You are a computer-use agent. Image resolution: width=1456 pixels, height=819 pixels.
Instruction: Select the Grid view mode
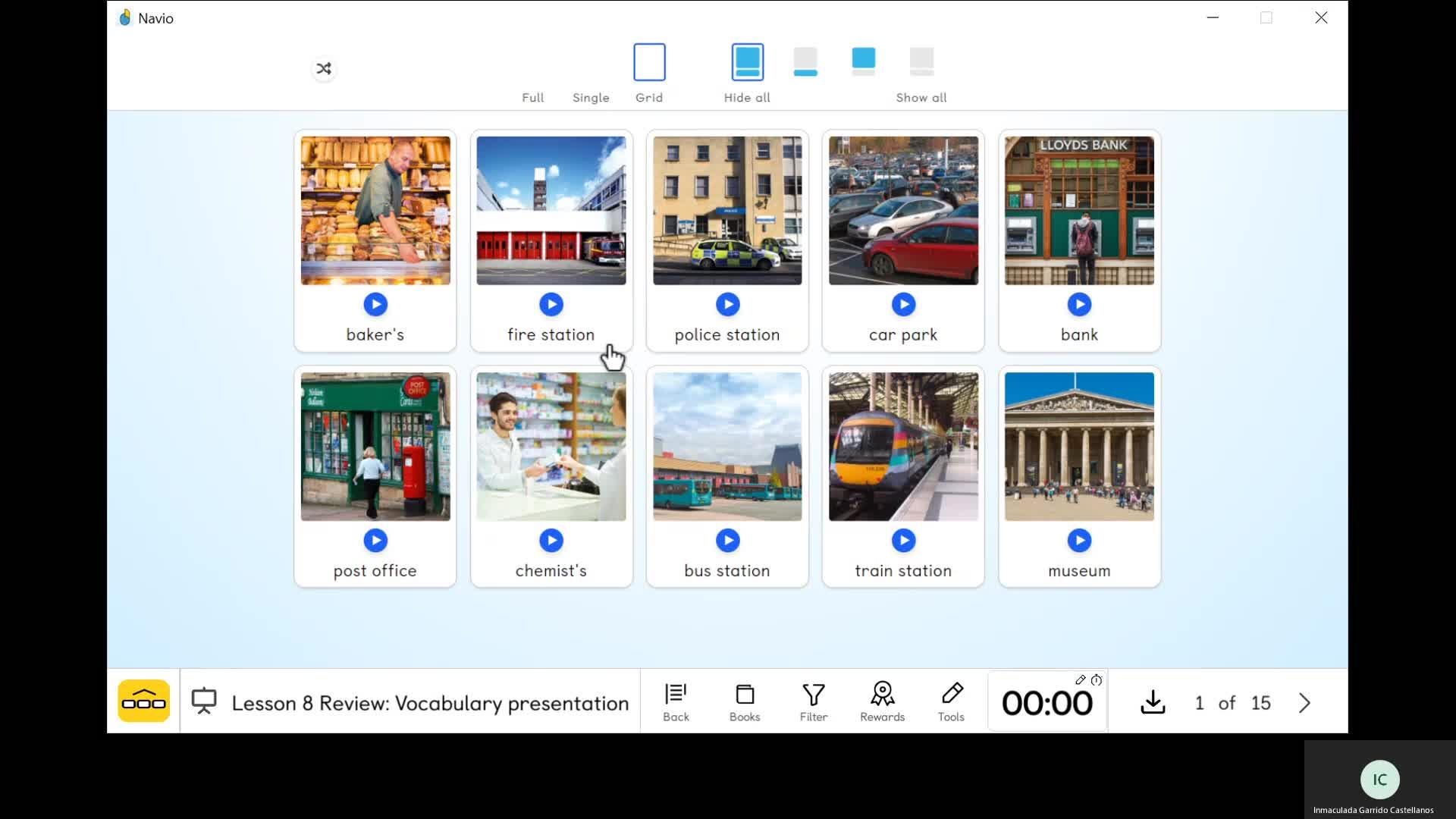click(x=649, y=64)
